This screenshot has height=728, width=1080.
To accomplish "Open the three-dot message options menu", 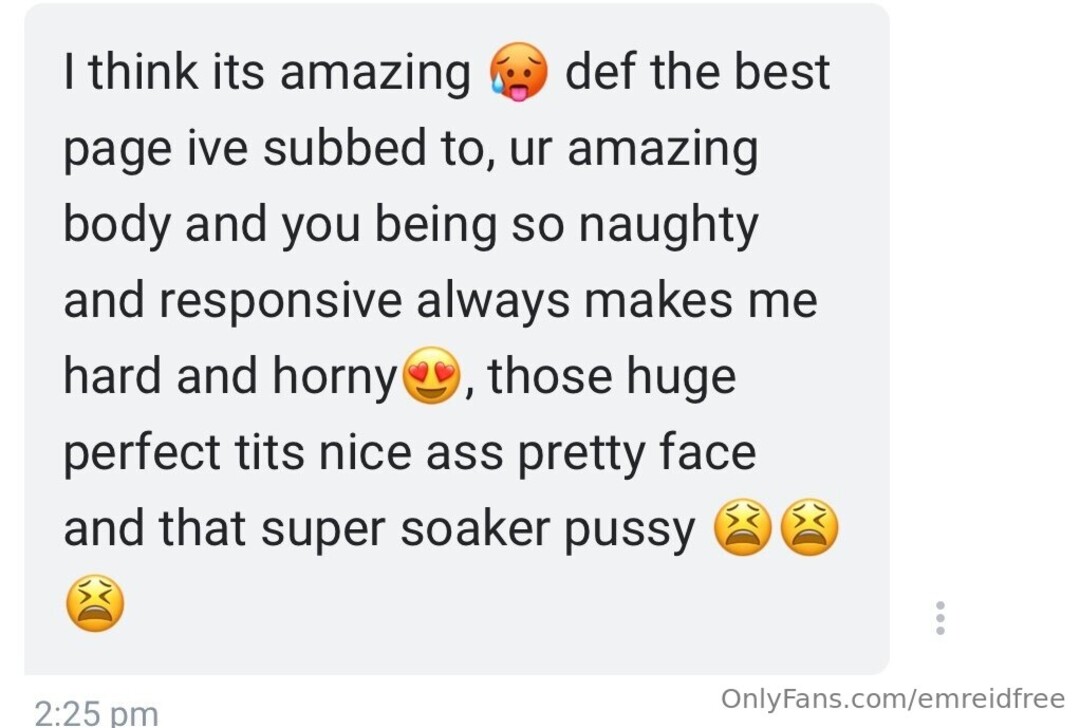I will [940, 618].
